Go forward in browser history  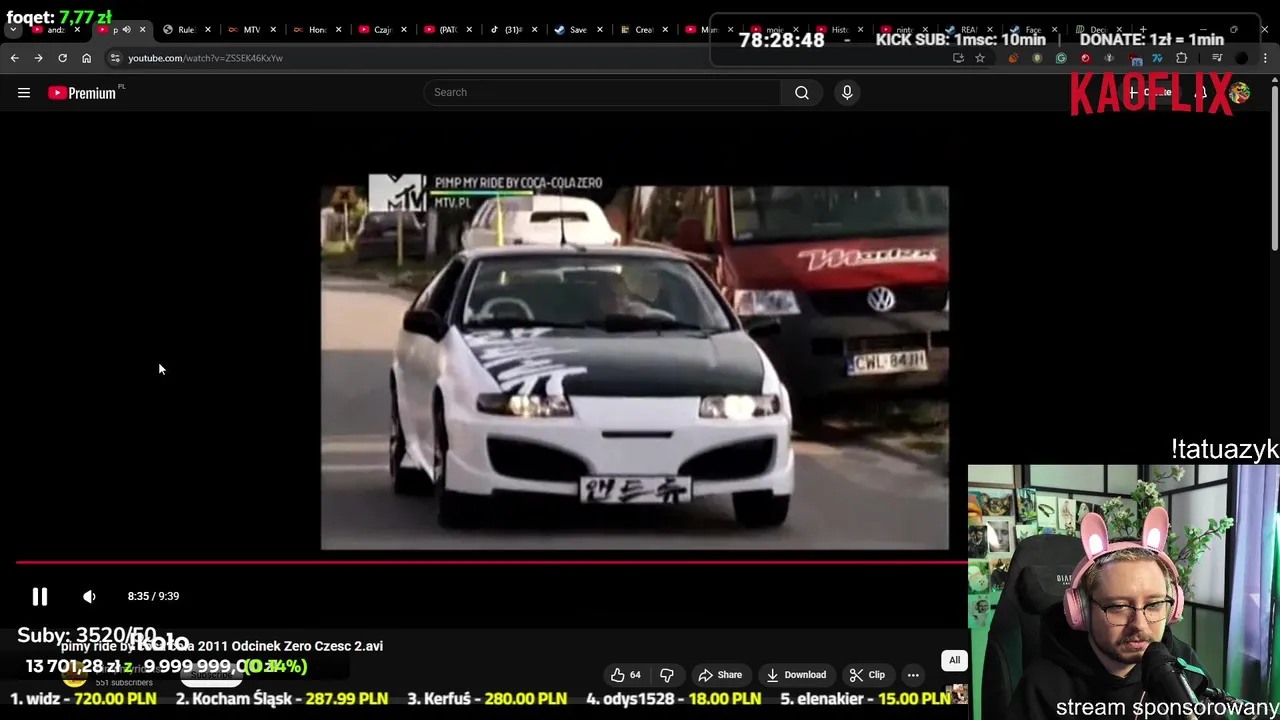(x=38, y=58)
